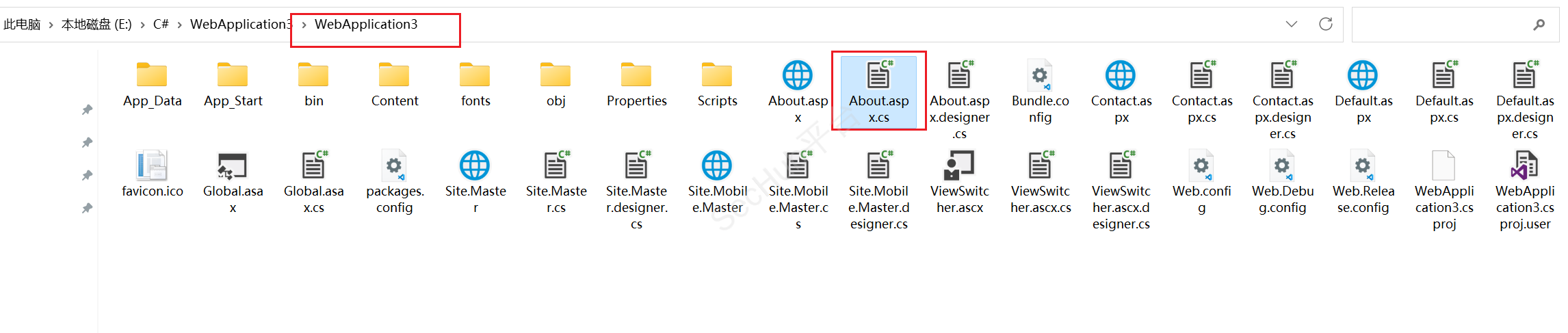Click the search magnifier icon
The width and height of the screenshot is (1568, 333).
1539,25
